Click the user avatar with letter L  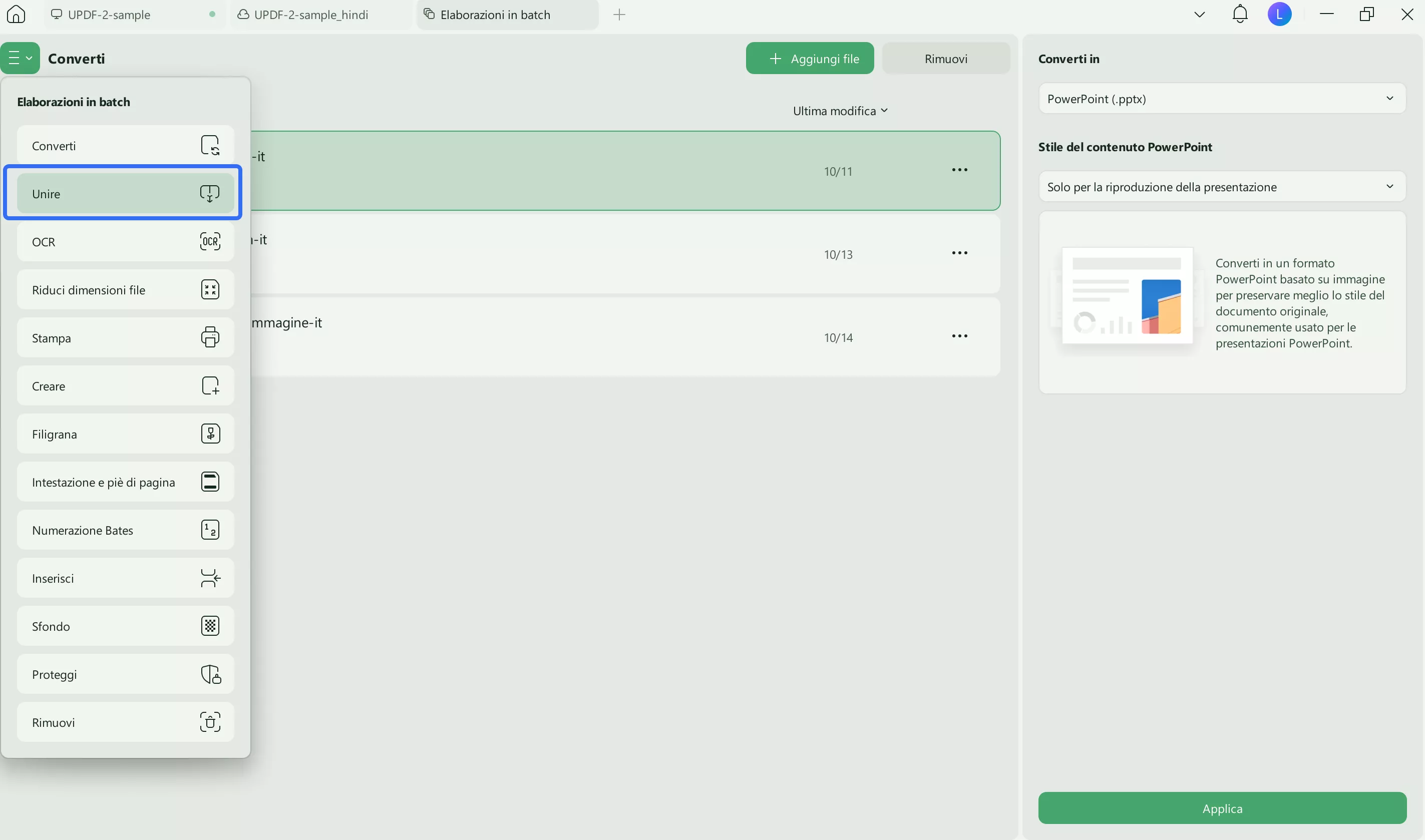(x=1279, y=14)
